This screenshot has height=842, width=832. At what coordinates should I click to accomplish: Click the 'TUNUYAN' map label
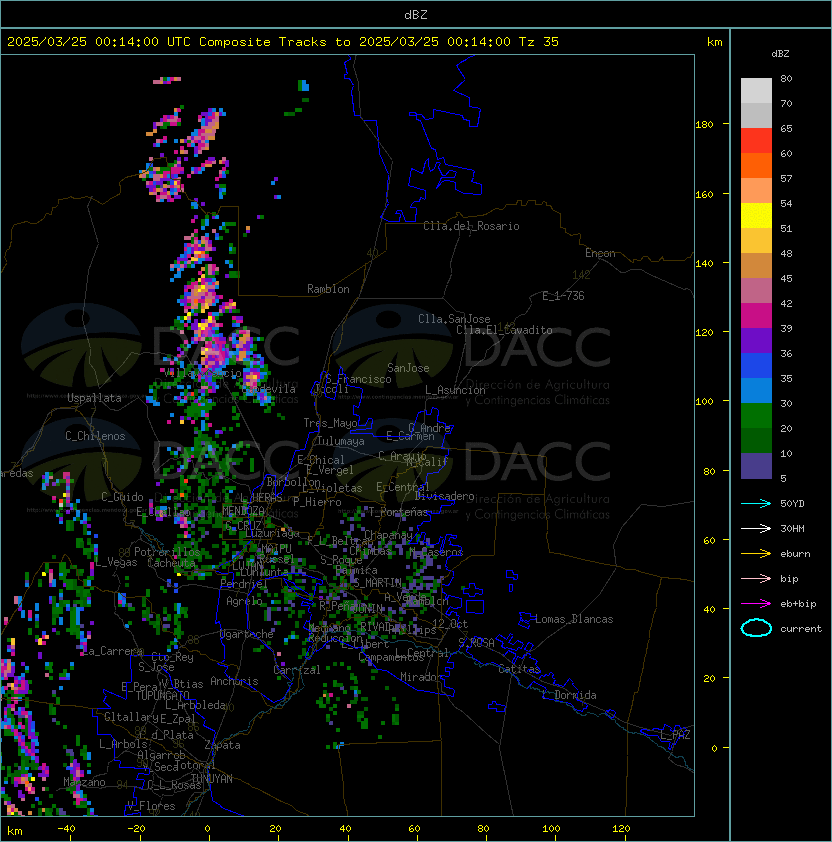tap(212, 779)
